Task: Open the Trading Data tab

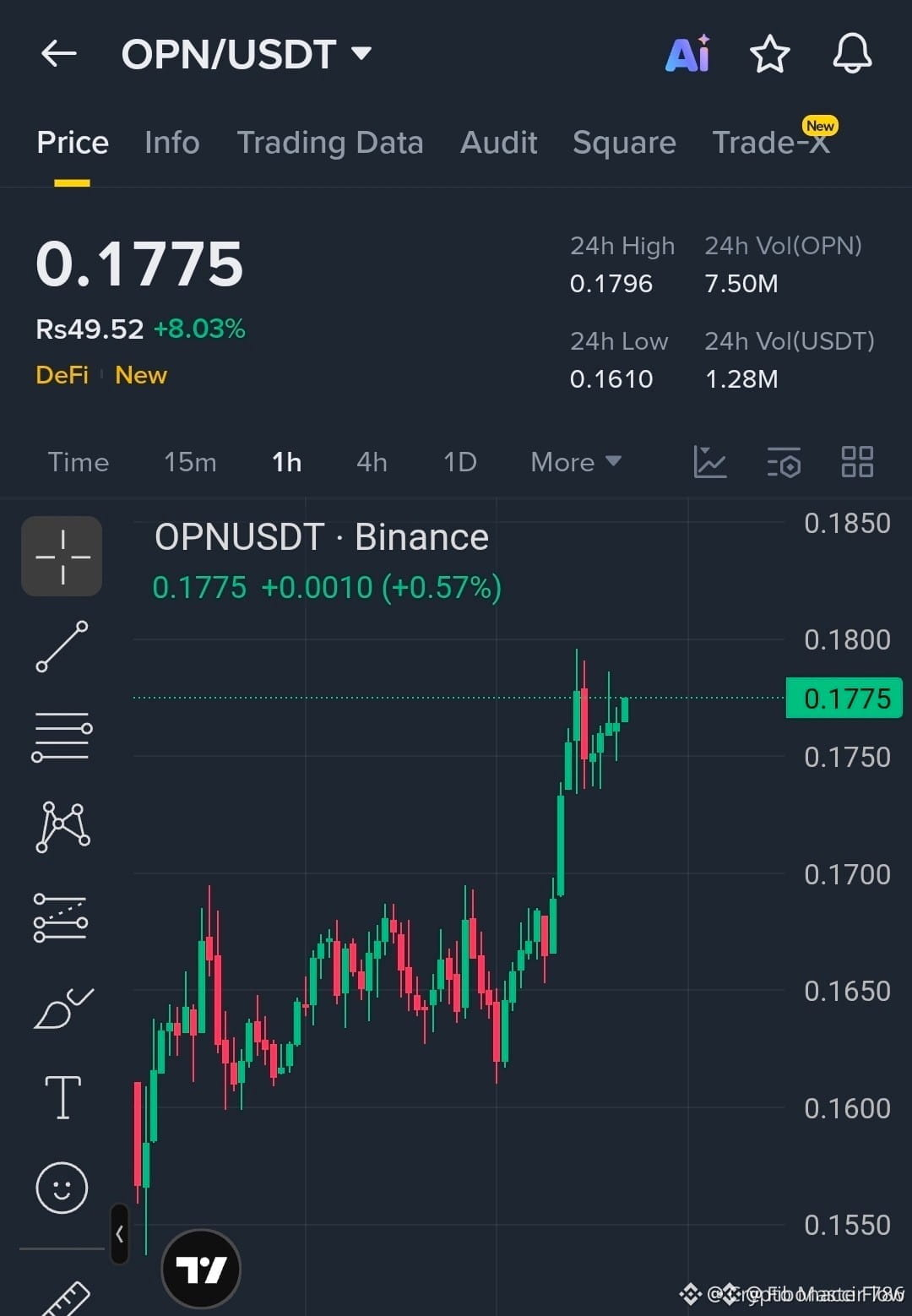Action: coord(330,143)
